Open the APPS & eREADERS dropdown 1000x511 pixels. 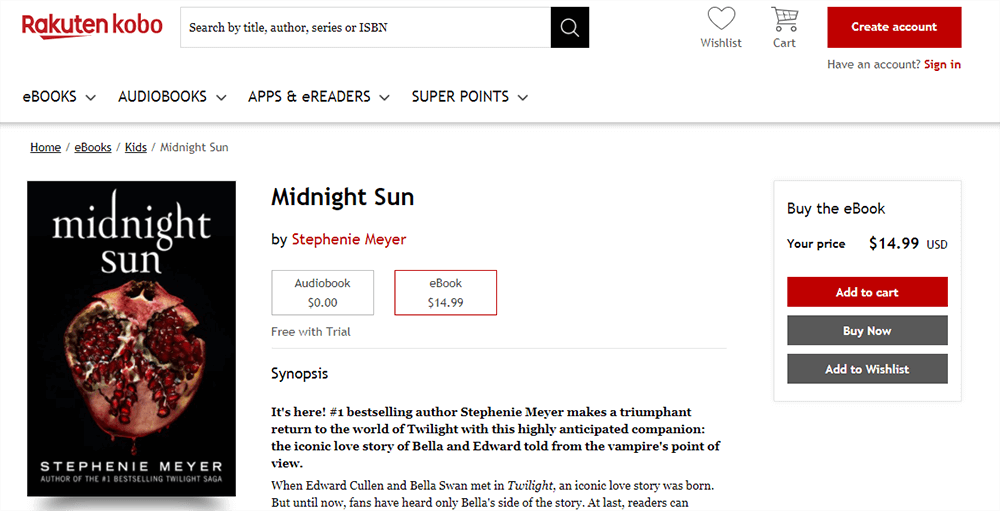tap(320, 97)
